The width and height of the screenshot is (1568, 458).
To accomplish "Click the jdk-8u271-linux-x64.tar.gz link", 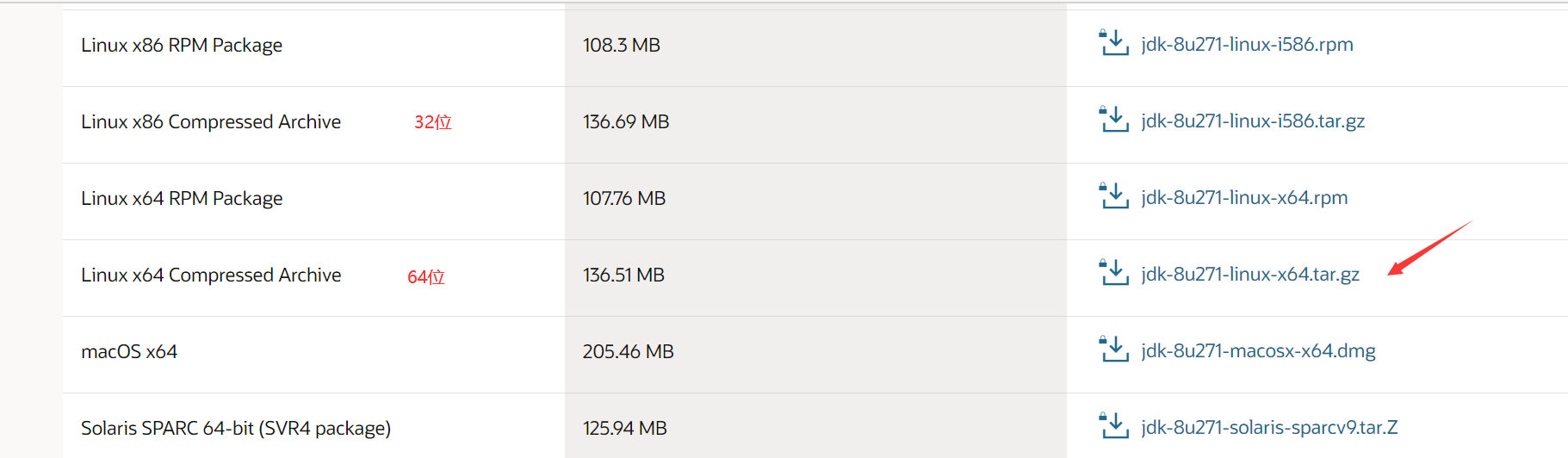I will (1250, 274).
